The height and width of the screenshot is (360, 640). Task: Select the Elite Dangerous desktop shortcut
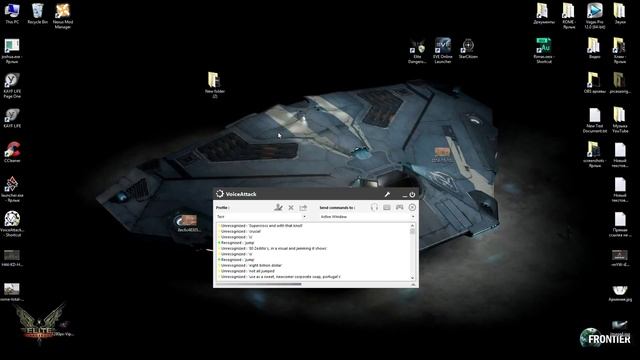pyautogui.click(x=417, y=51)
